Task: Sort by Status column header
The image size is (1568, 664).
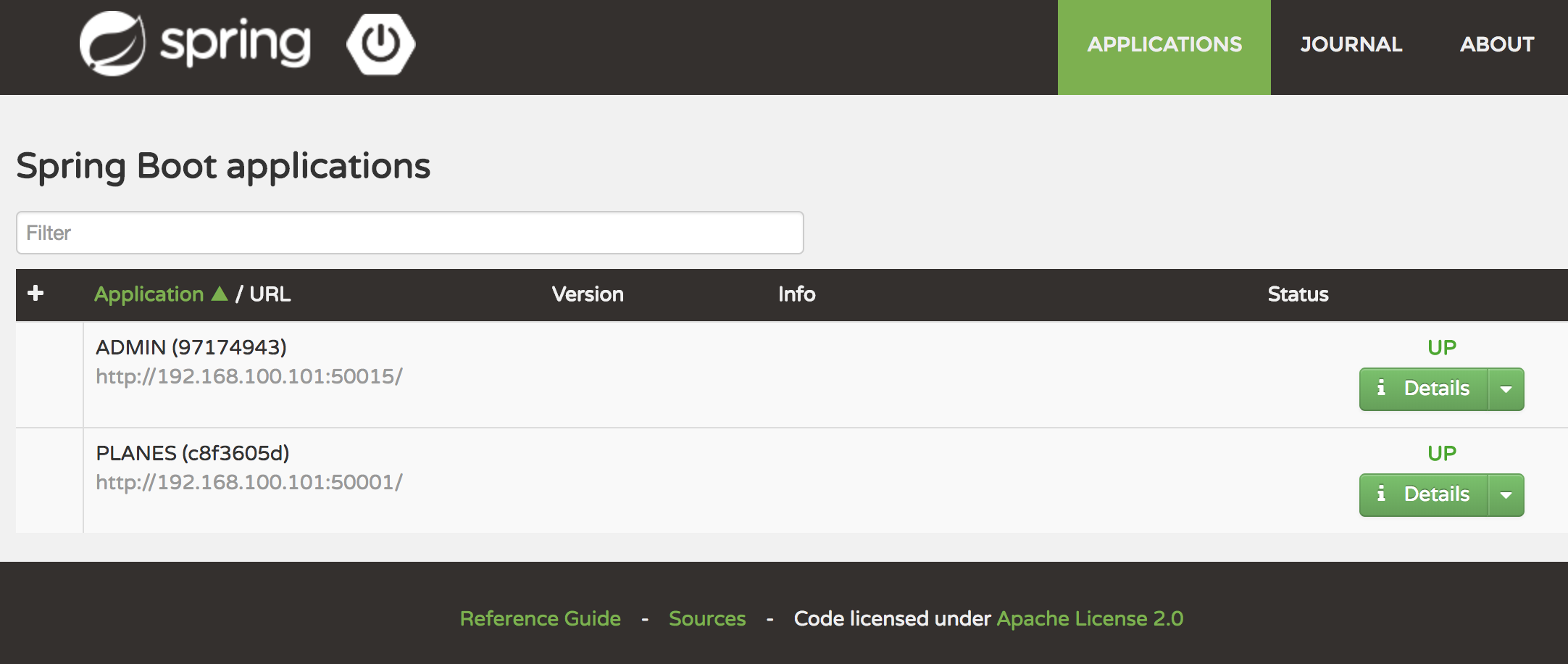Action: coord(1298,294)
